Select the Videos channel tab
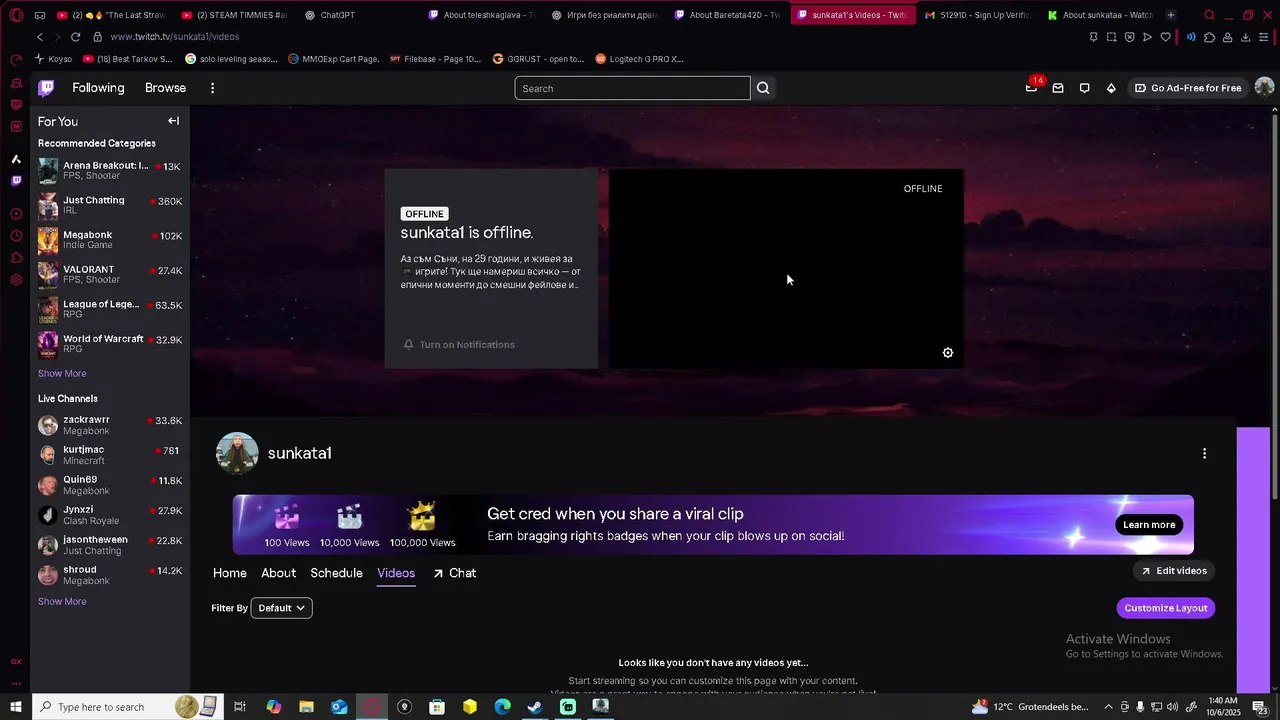The width and height of the screenshot is (1280, 720). click(x=396, y=573)
